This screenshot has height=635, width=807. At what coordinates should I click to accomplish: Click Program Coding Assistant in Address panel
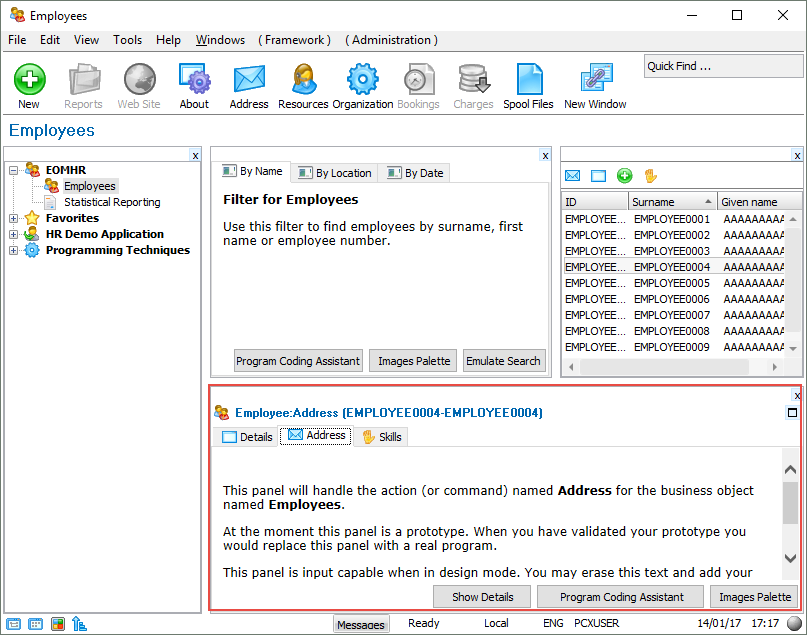pos(621,597)
